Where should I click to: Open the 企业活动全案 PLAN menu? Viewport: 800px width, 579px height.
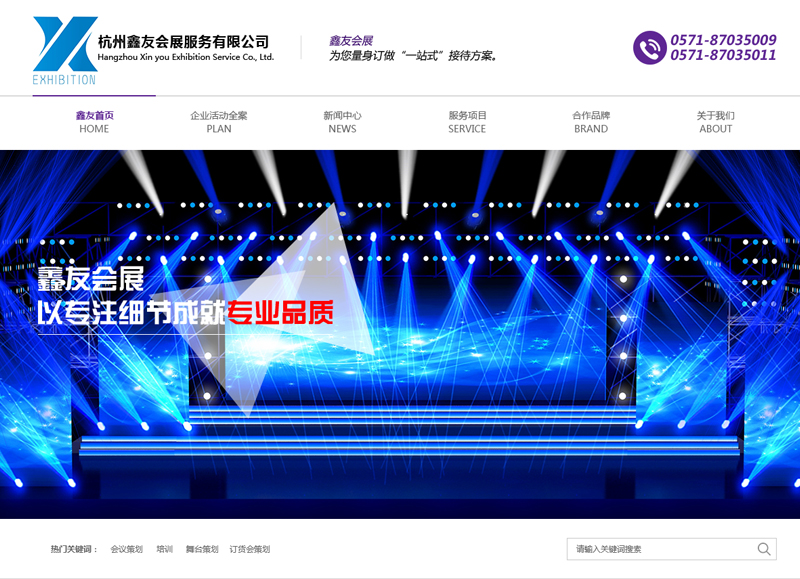(x=218, y=122)
